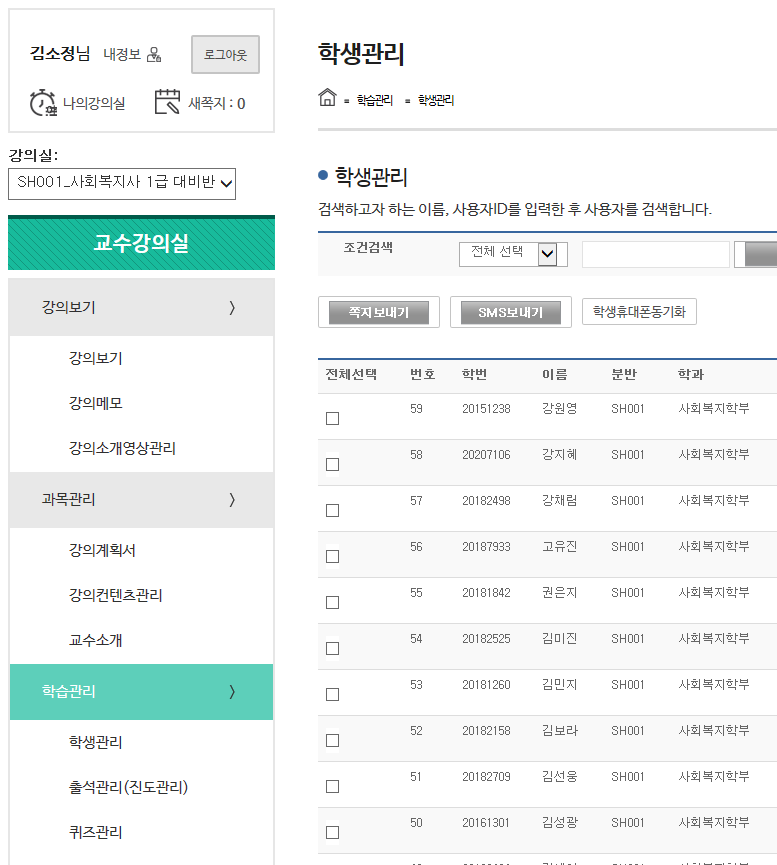Select the checkbox for student 고유진
This screenshot has height=865, width=777.
click(x=332, y=557)
